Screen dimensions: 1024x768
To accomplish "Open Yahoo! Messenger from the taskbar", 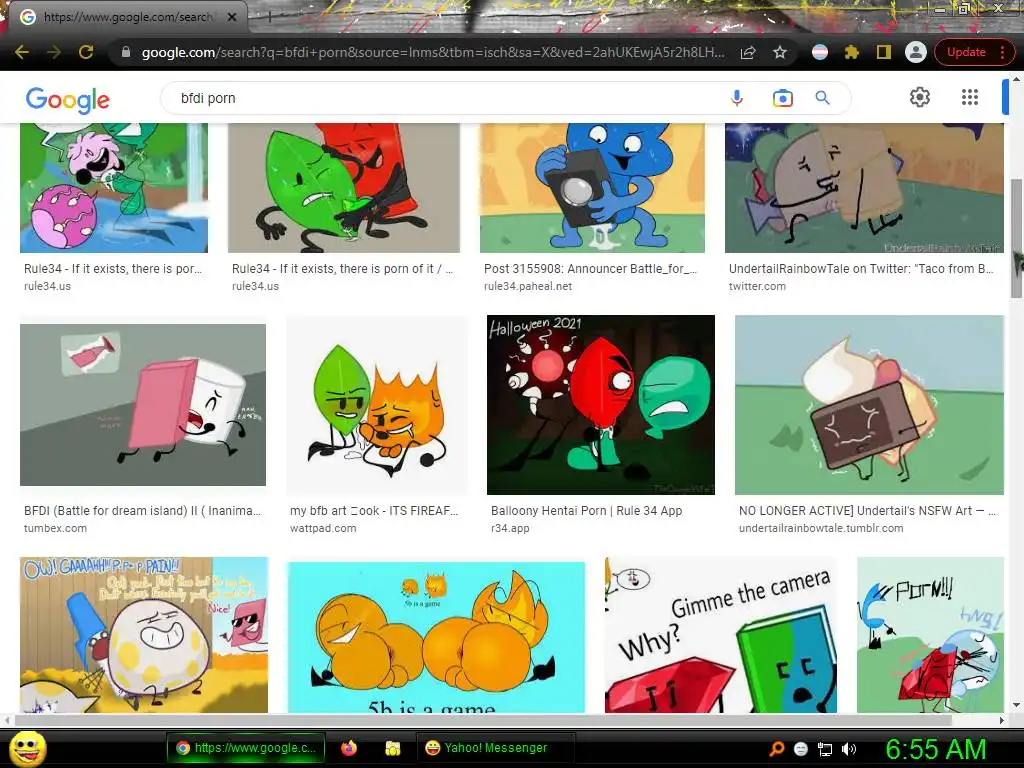I will pos(495,748).
